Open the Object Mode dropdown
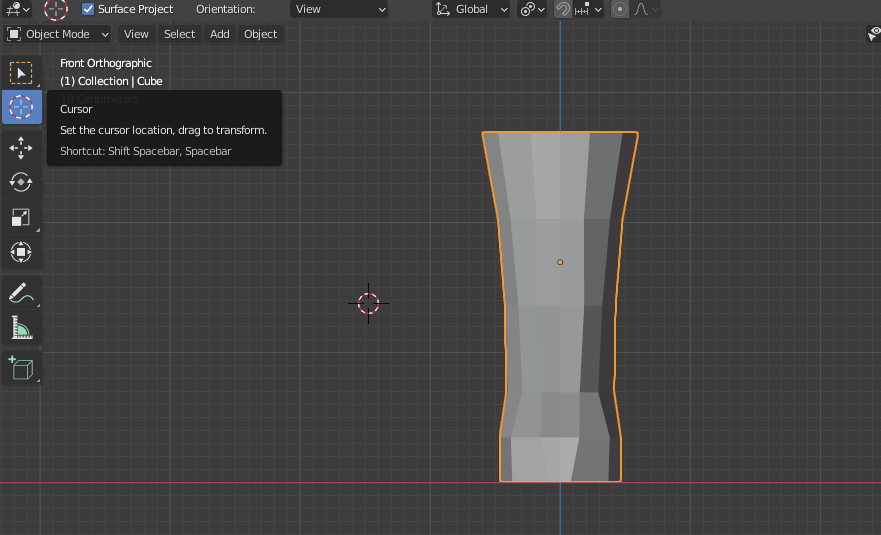Image resolution: width=881 pixels, height=535 pixels. tap(58, 34)
